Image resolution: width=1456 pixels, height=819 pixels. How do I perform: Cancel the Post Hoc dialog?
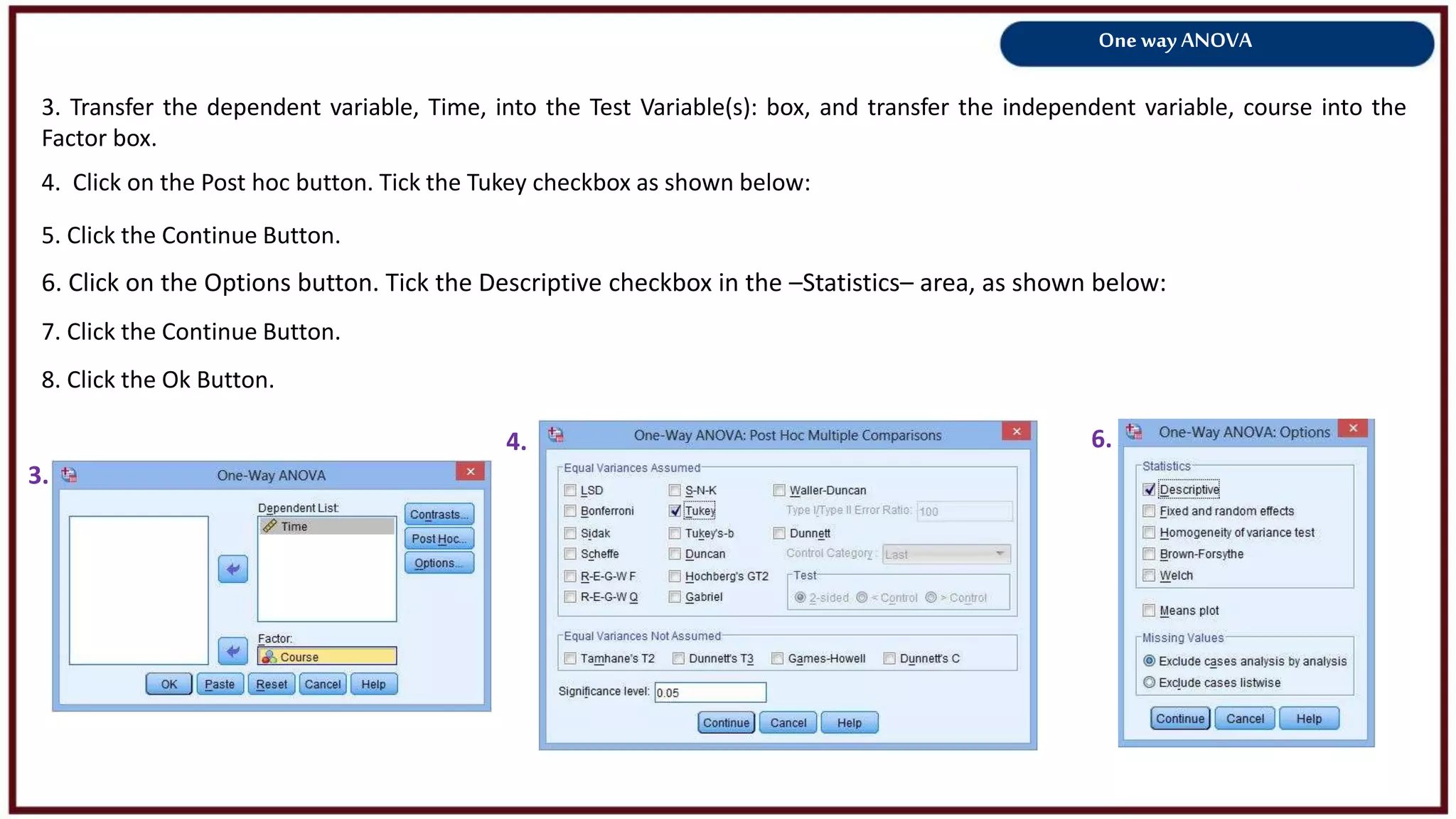coord(788,722)
